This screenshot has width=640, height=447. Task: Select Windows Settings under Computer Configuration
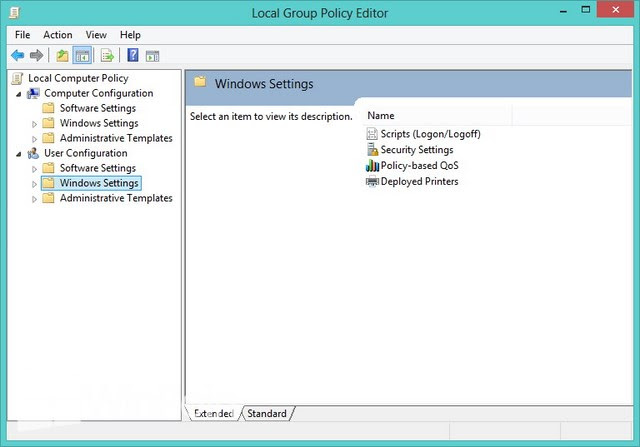(99, 123)
